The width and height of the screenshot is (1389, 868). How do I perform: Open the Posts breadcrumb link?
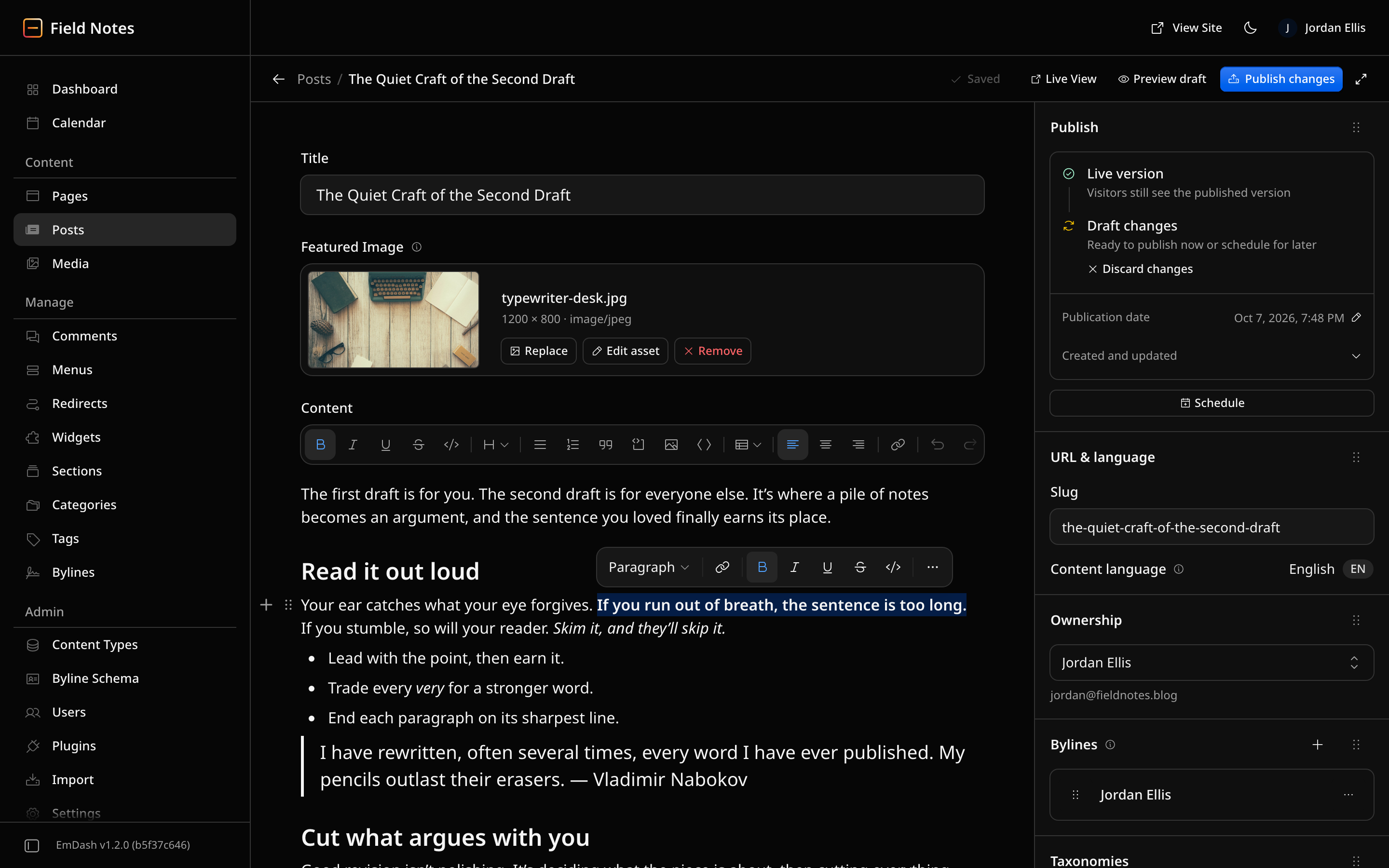314,79
